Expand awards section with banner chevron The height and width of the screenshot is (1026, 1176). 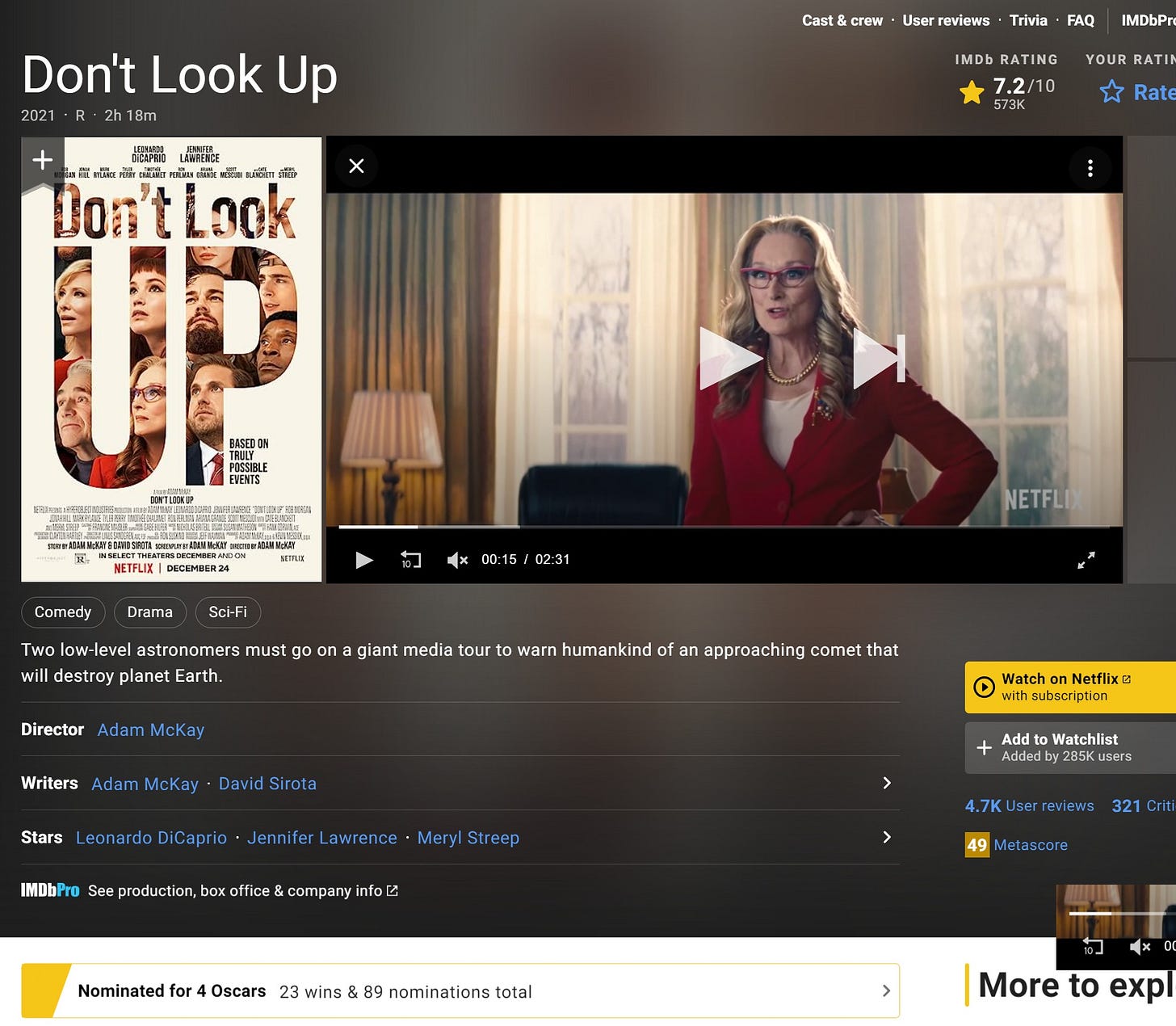[x=886, y=990]
